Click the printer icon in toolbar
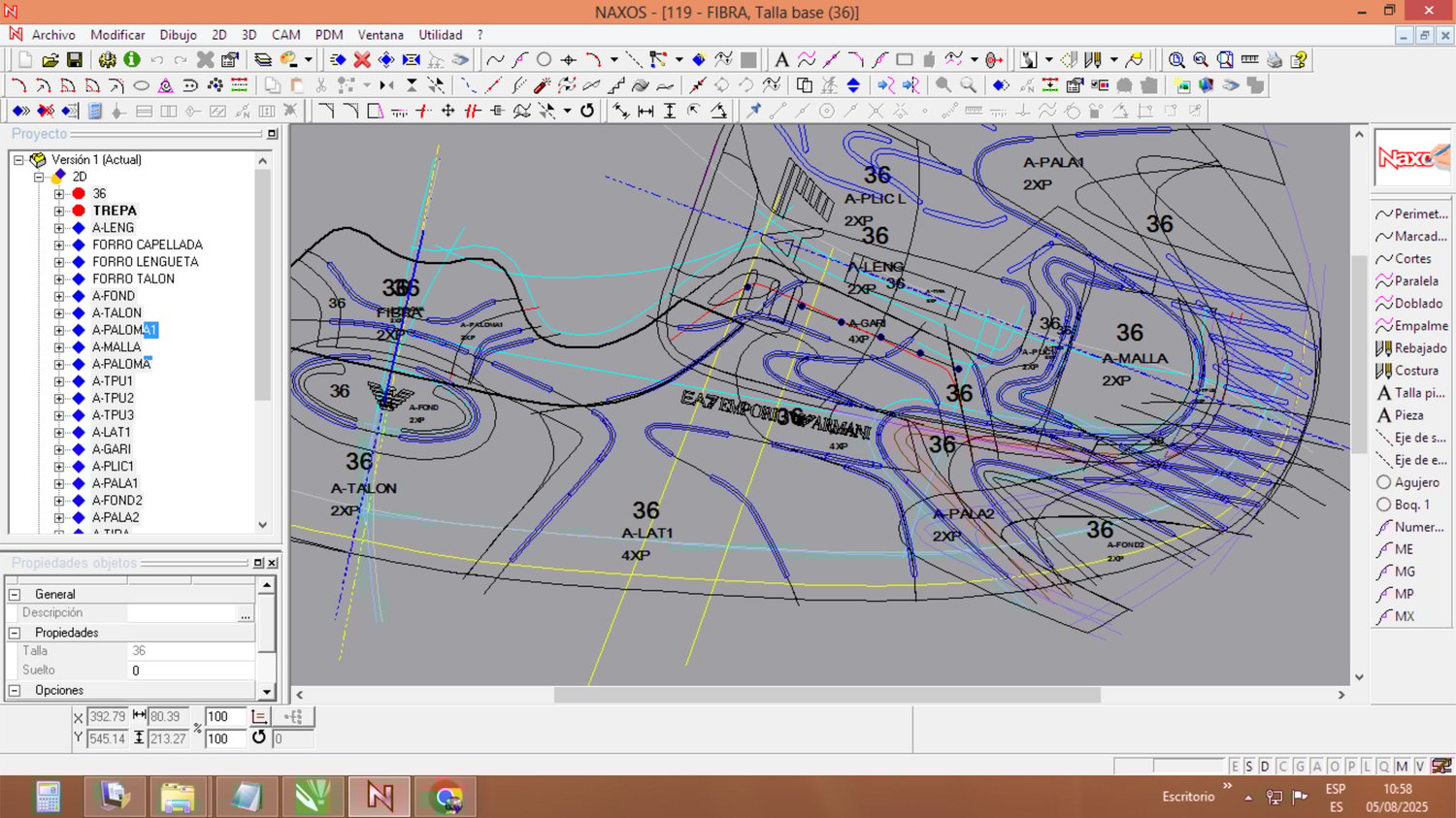 pyautogui.click(x=1274, y=60)
